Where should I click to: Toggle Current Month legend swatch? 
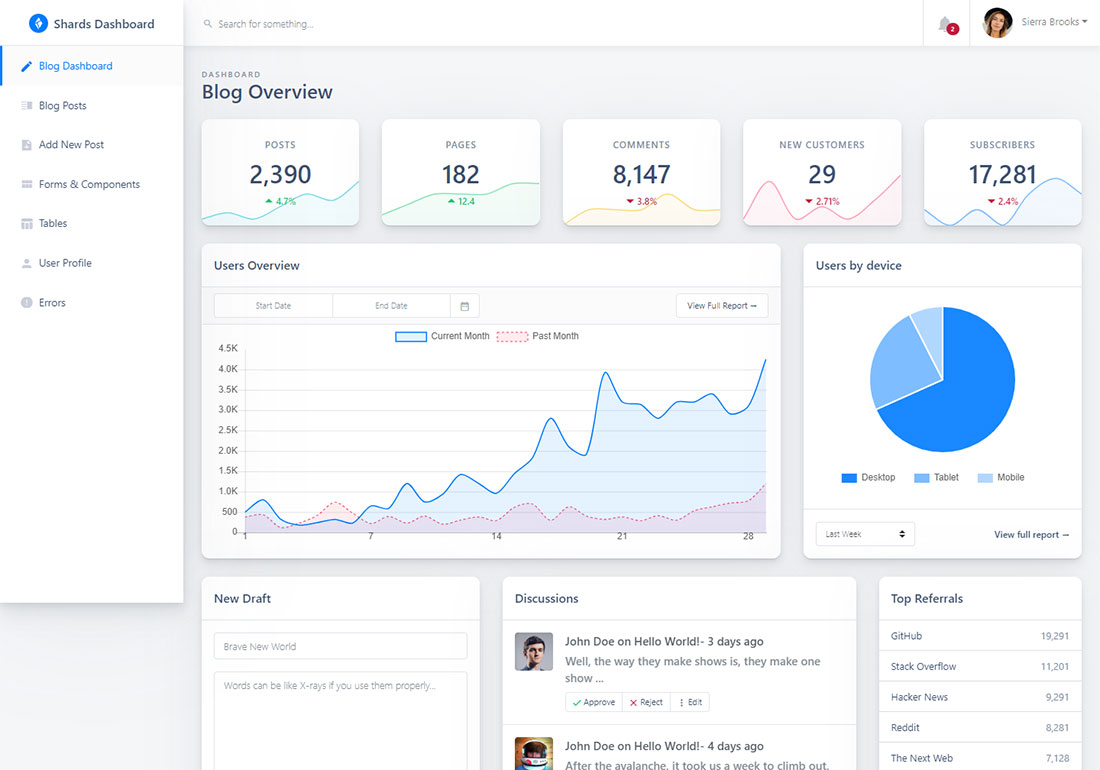pos(411,337)
